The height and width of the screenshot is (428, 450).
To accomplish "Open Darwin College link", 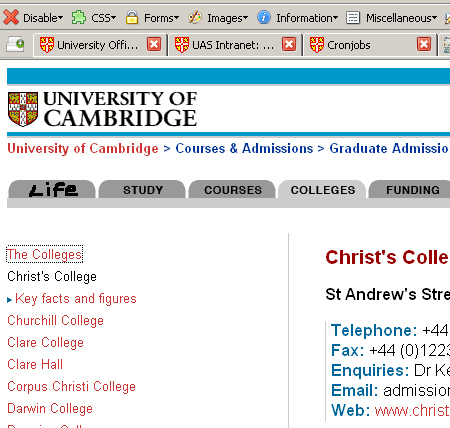I will click(50, 408).
